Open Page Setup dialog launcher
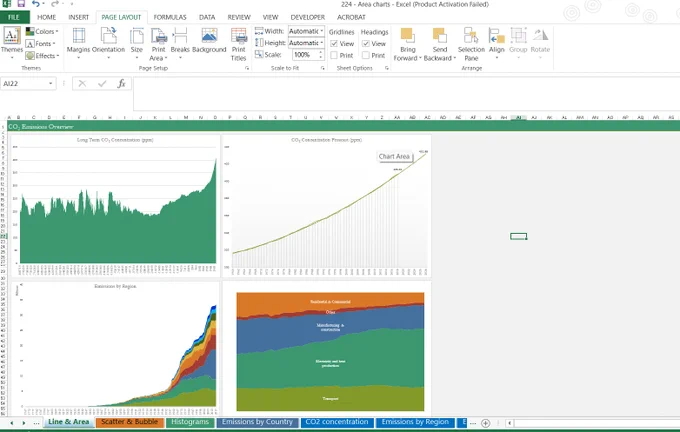The image size is (680, 432). tap(247, 68)
